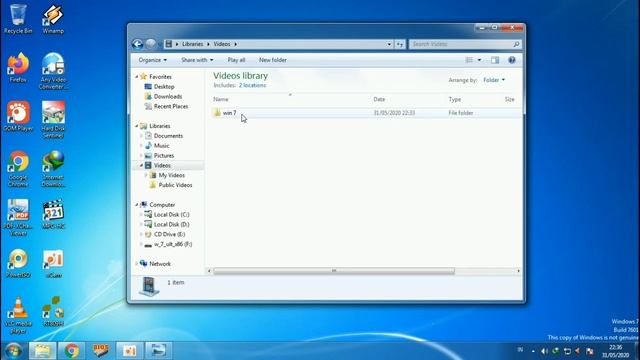Click the Explorer Back arrow button

tap(138, 44)
